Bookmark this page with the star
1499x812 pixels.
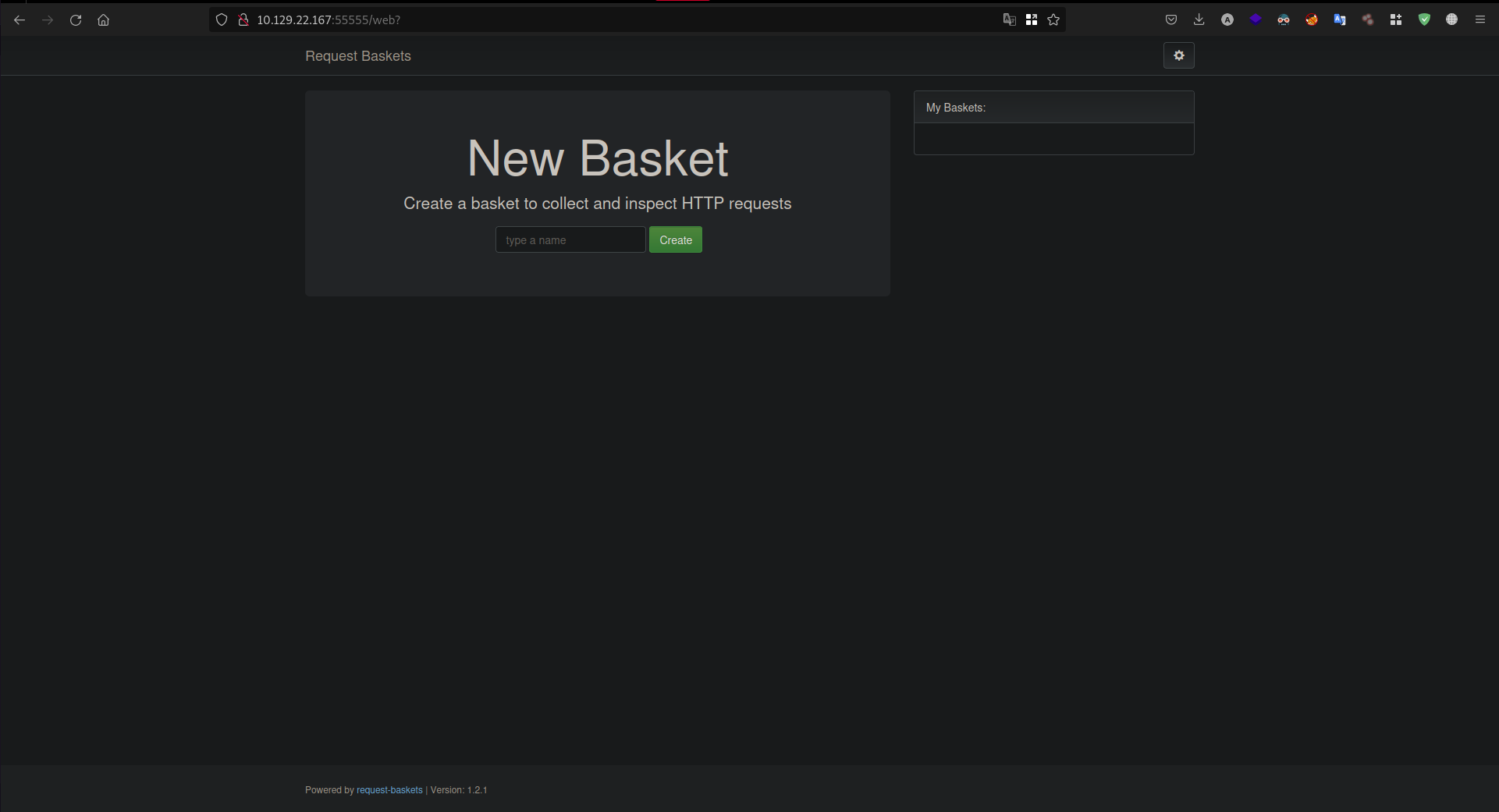tap(1053, 20)
